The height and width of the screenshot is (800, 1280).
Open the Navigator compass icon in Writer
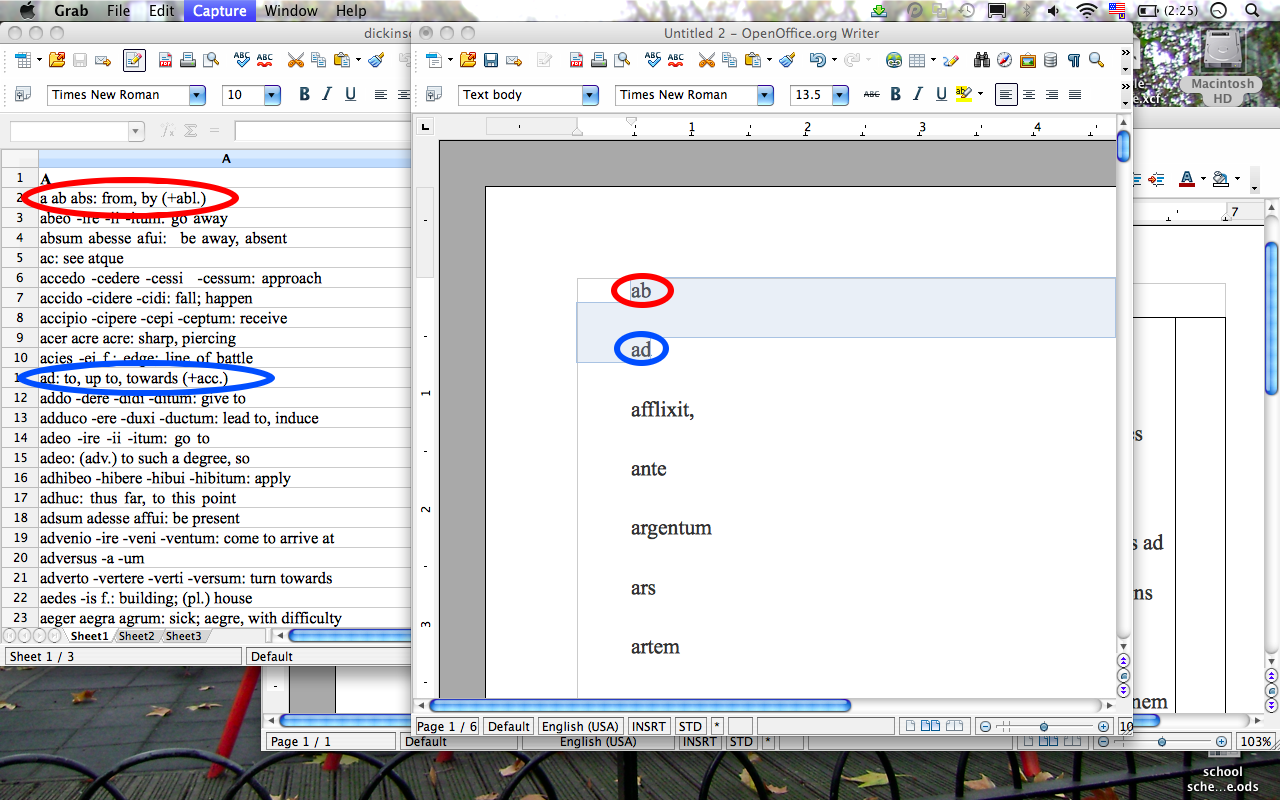click(1005, 60)
